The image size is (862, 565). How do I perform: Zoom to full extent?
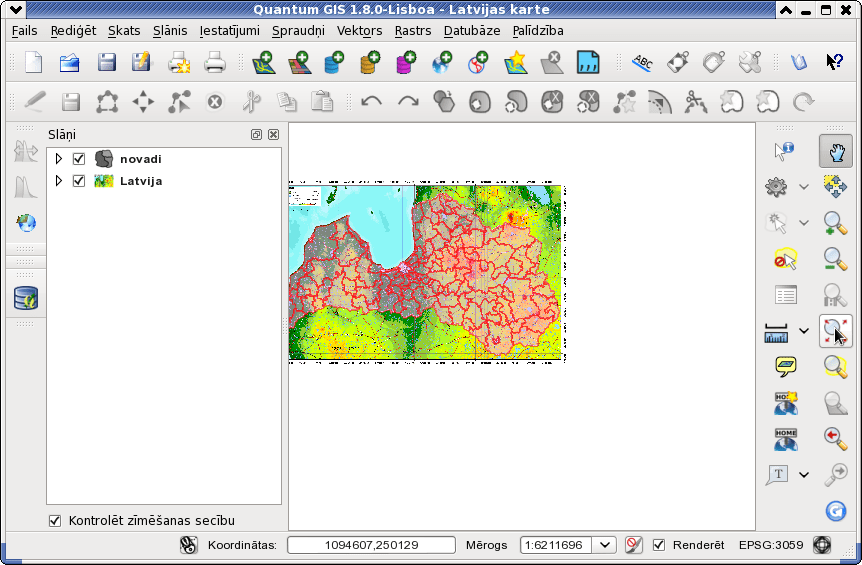point(836,331)
